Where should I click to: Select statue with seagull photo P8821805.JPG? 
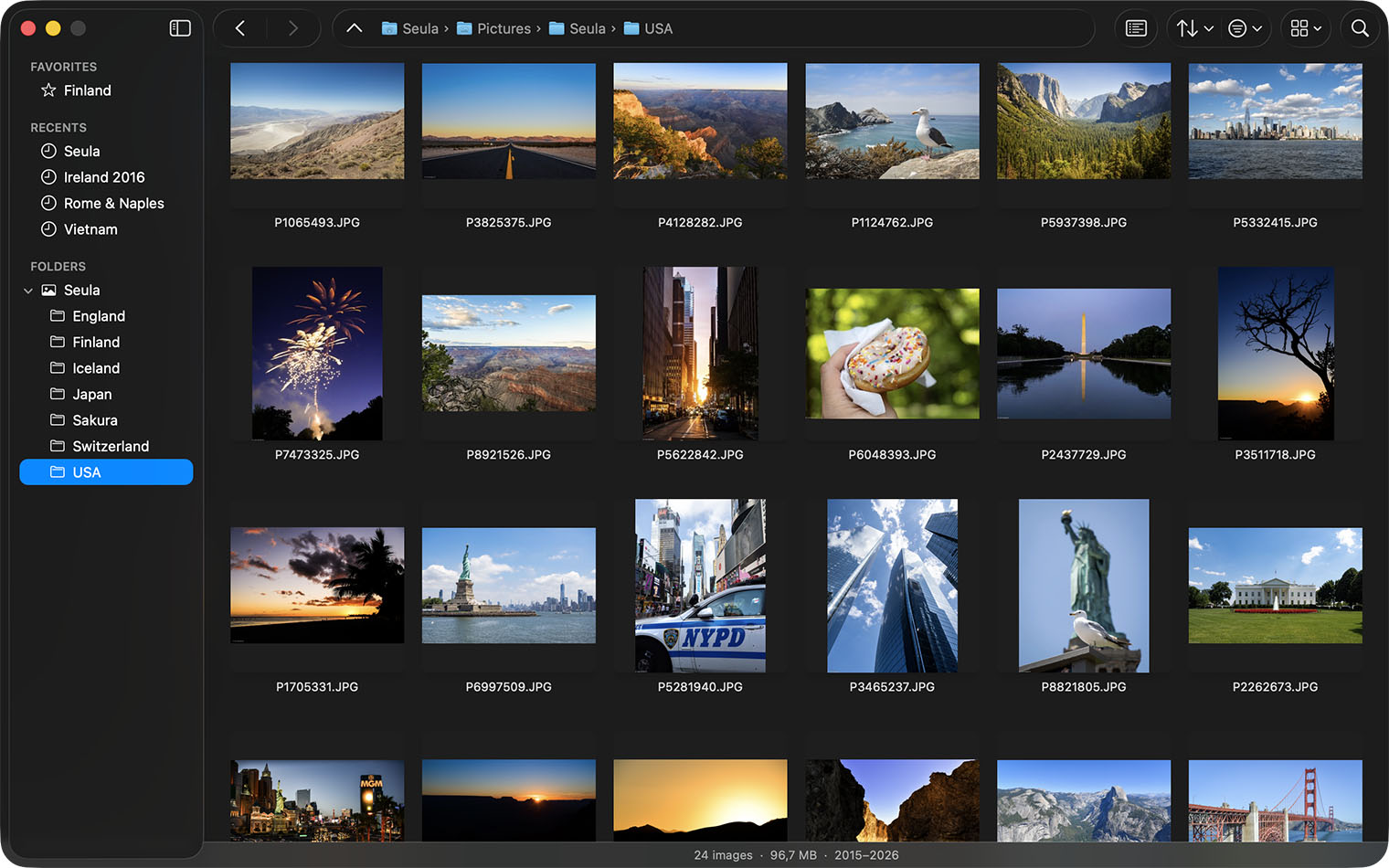pyautogui.click(x=1084, y=586)
